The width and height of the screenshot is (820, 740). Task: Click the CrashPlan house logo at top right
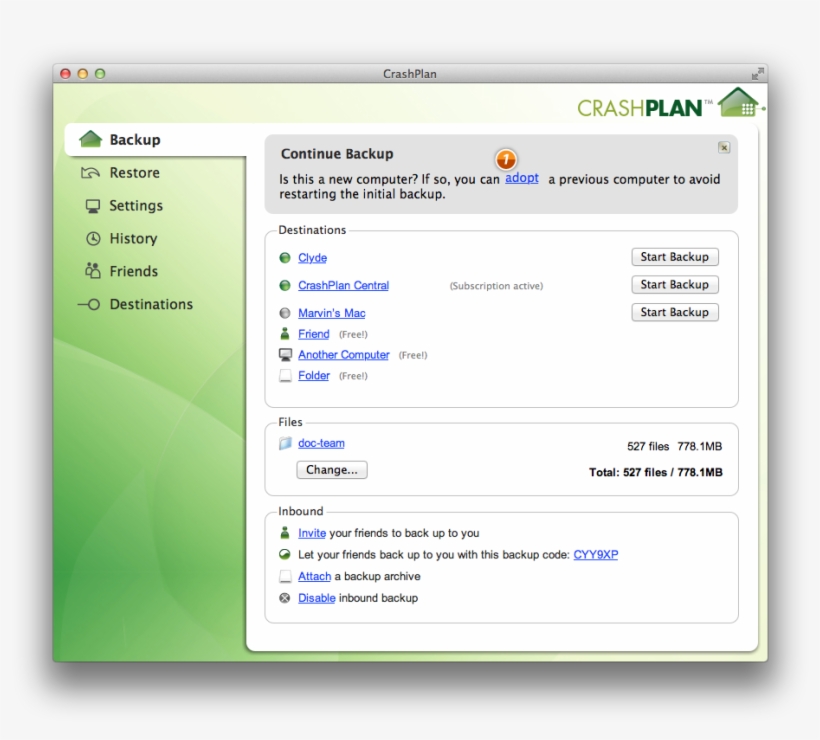point(738,103)
